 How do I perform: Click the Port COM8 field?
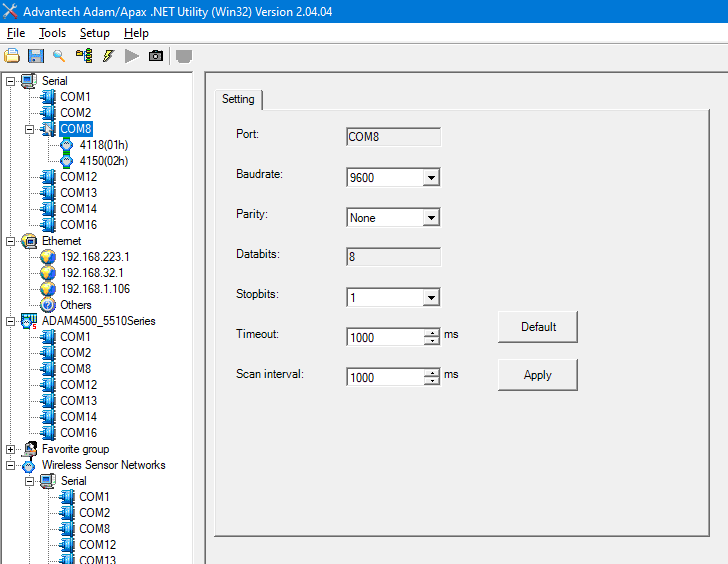coord(393,137)
